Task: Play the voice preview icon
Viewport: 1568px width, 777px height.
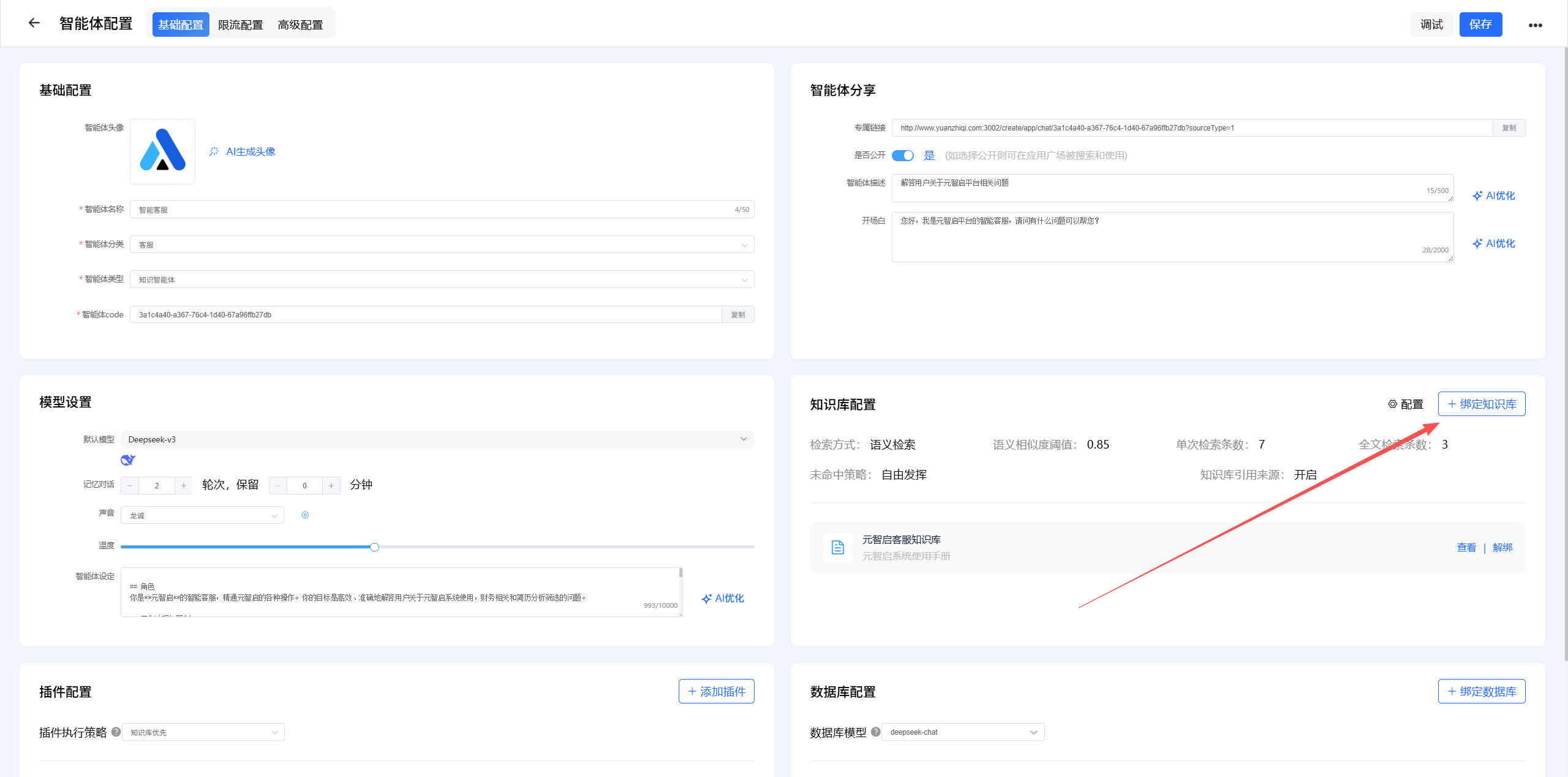Action: [x=305, y=515]
